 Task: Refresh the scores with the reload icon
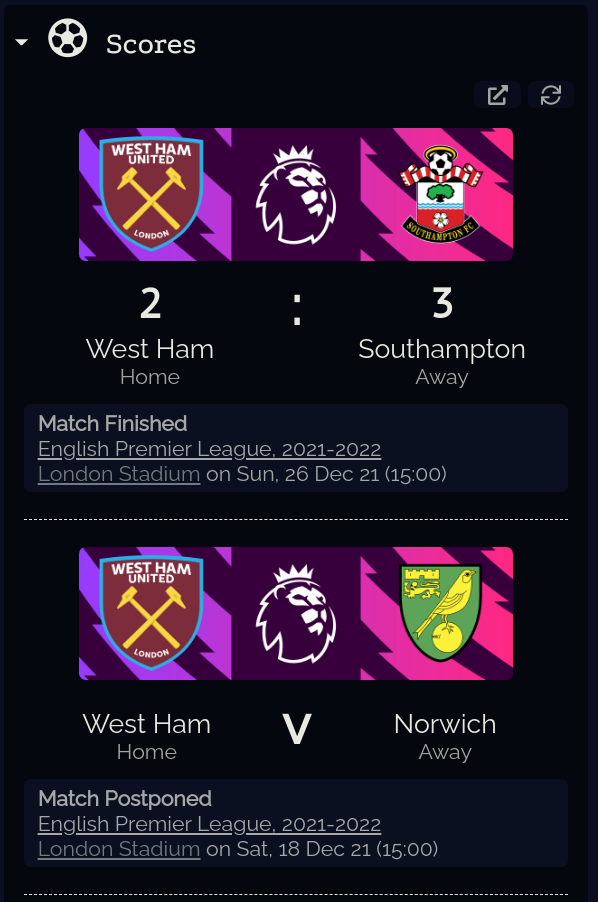[551, 95]
